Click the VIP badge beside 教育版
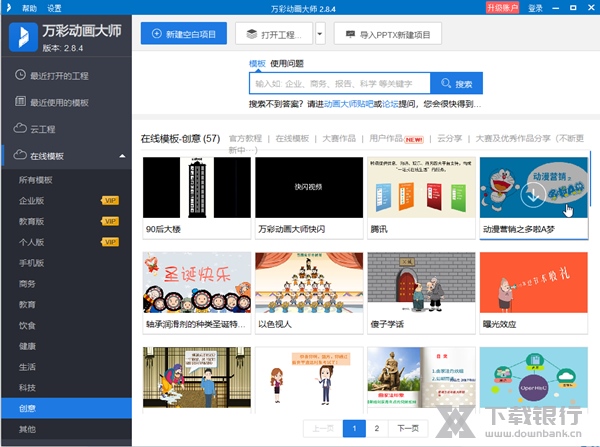Viewport: 600px width, 447px height. tap(110, 221)
